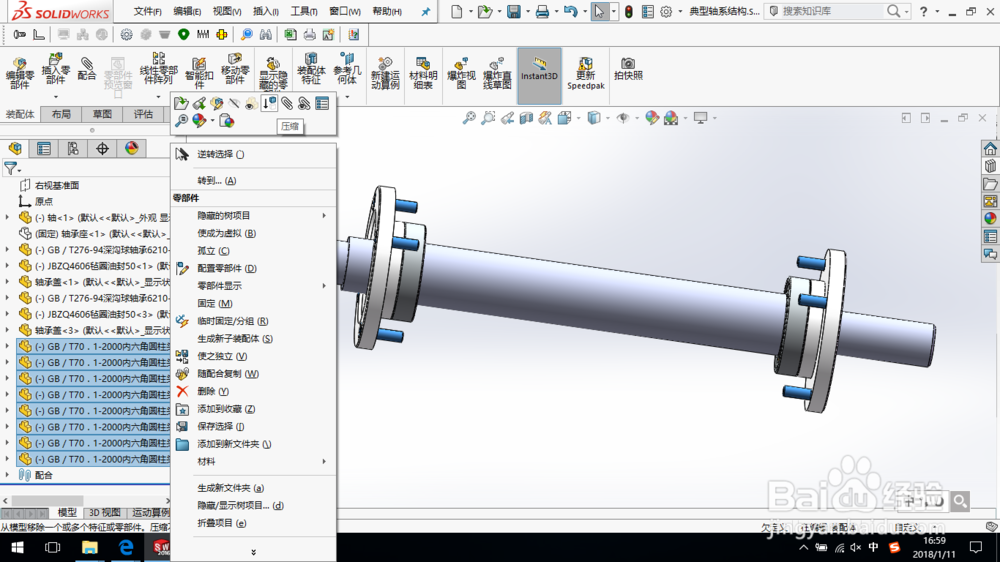Screen dimensions: 1000x562
Task: Expand the 配合 (Mates) folder node
Action: [x=7, y=475]
